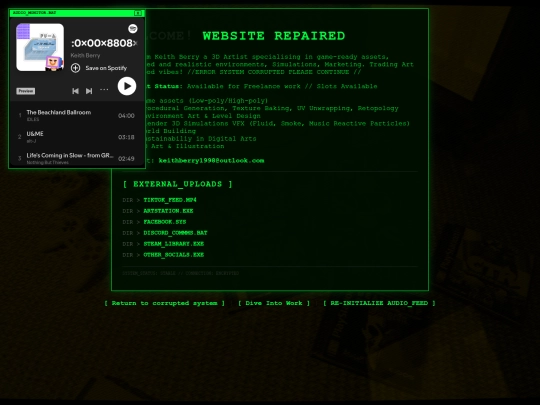540x405 pixels.
Task: Click Return to corrupted system button
Action: click(x=165, y=303)
